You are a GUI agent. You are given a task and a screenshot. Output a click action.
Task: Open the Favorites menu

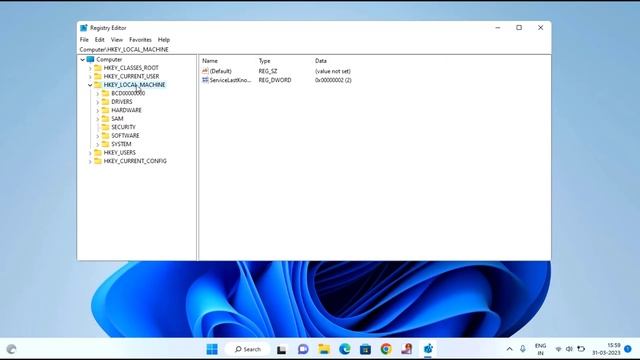tap(140, 40)
